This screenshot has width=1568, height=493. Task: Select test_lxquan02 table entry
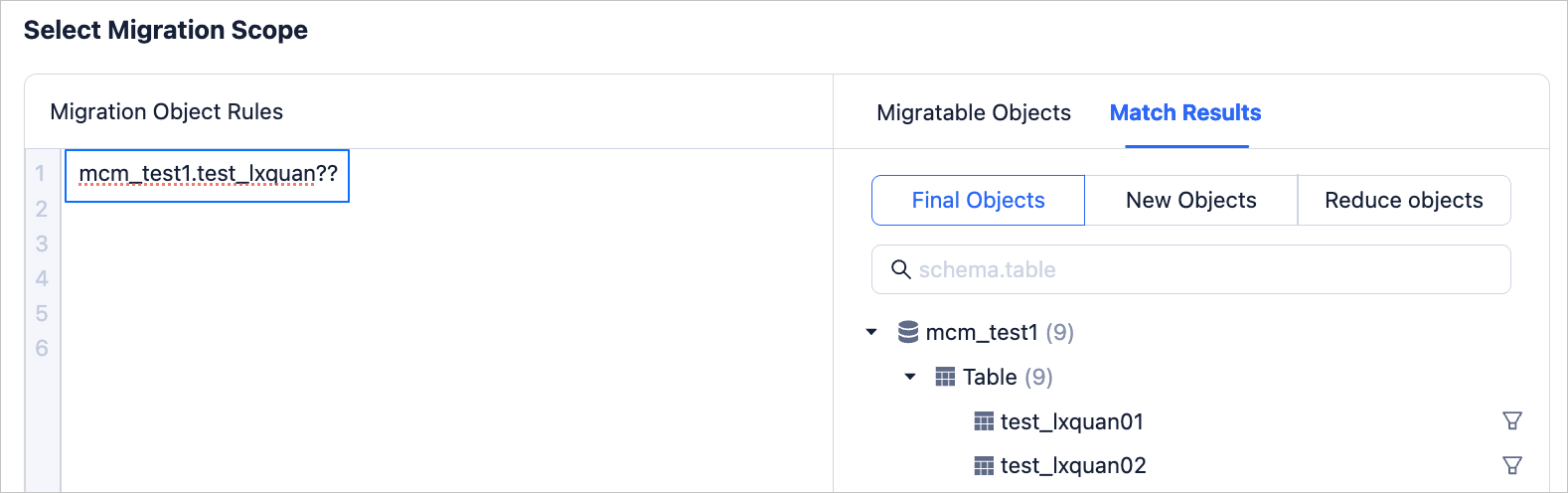coord(1073,465)
